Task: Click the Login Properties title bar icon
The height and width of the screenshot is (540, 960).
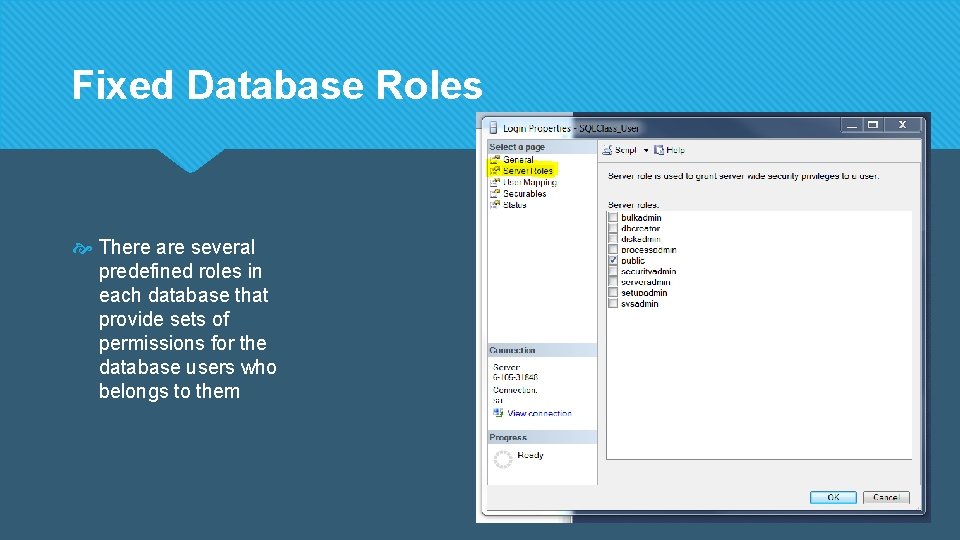Action: pos(493,128)
